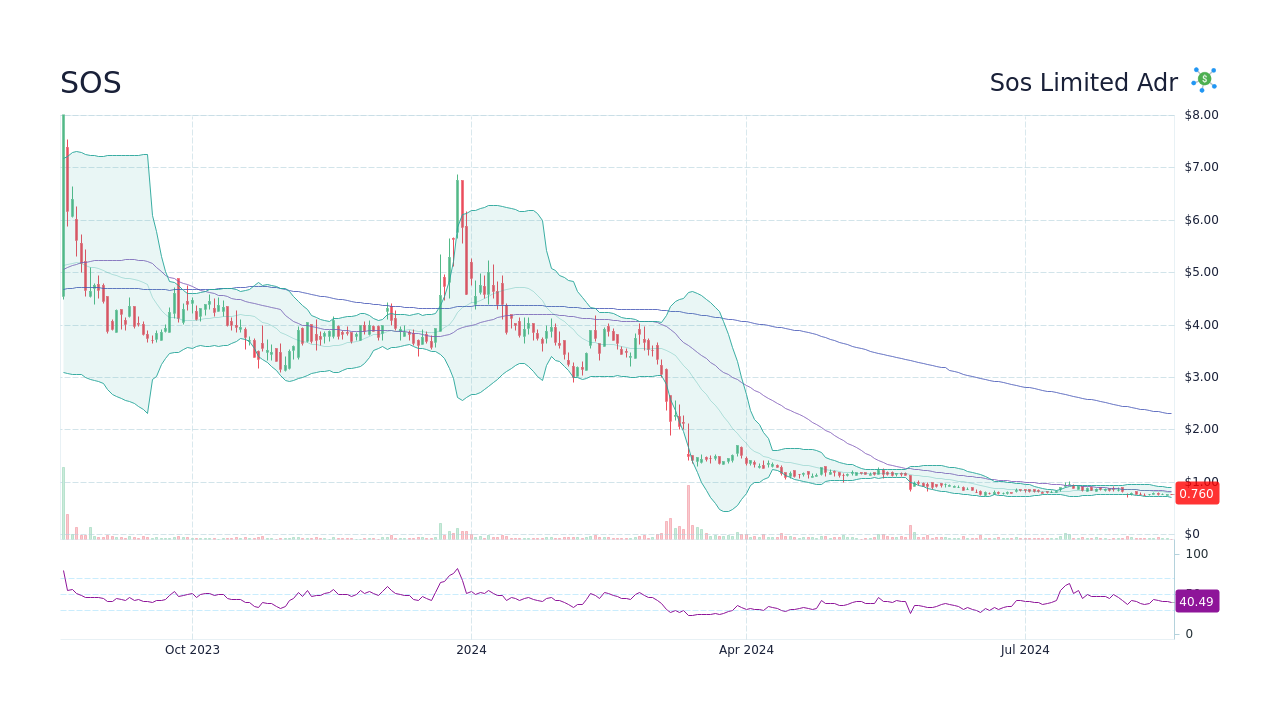Click the $5.00 price axis label
The width and height of the screenshot is (1280, 720).
(1201, 272)
